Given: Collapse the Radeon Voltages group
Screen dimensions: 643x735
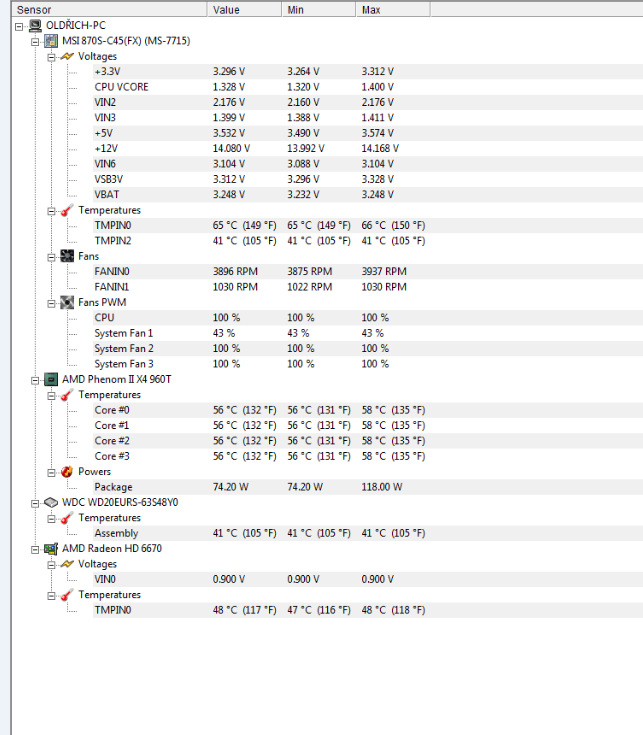Looking at the screenshot, I should pyautogui.click(x=52, y=565).
